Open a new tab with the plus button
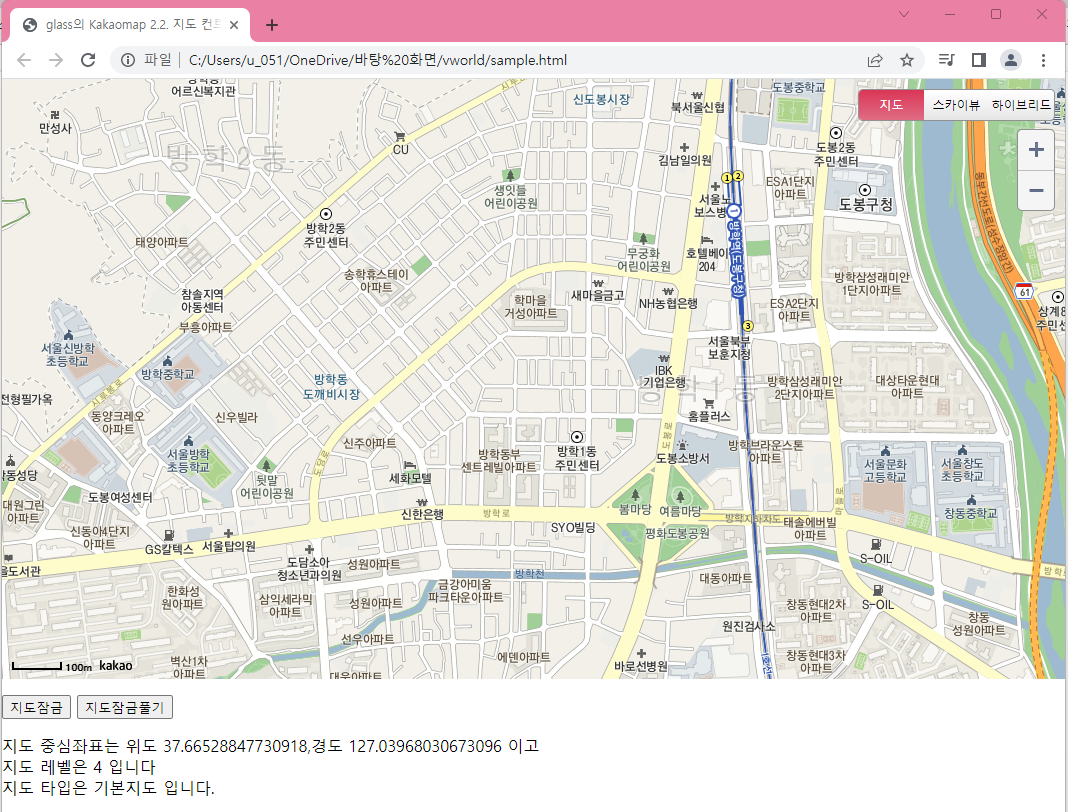This screenshot has height=812, width=1068. [x=272, y=25]
